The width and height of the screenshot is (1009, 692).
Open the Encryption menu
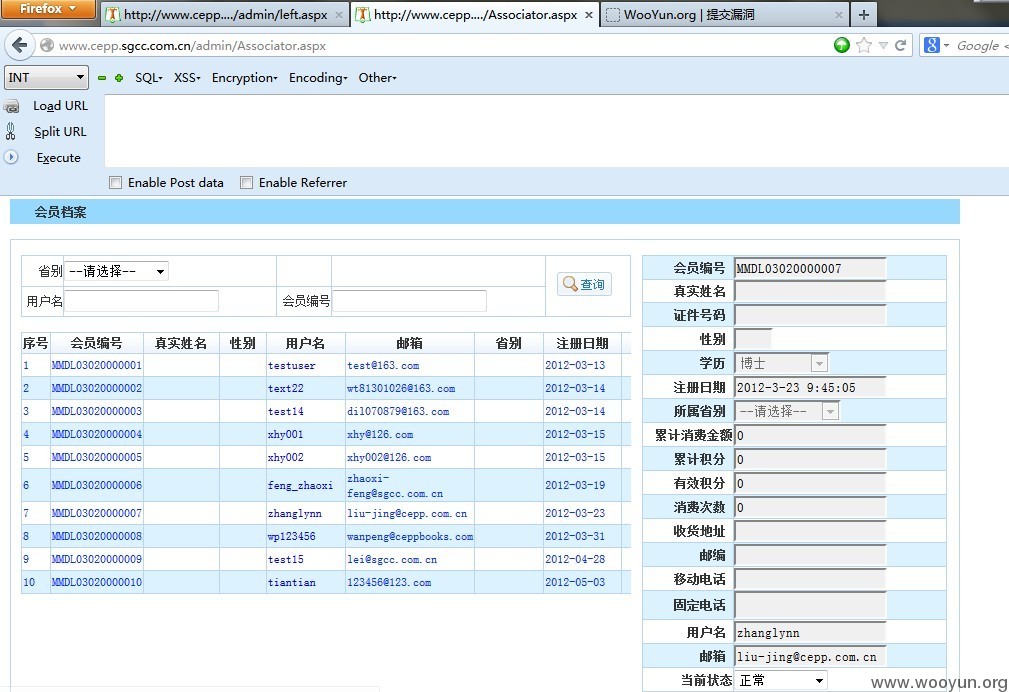(245, 78)
